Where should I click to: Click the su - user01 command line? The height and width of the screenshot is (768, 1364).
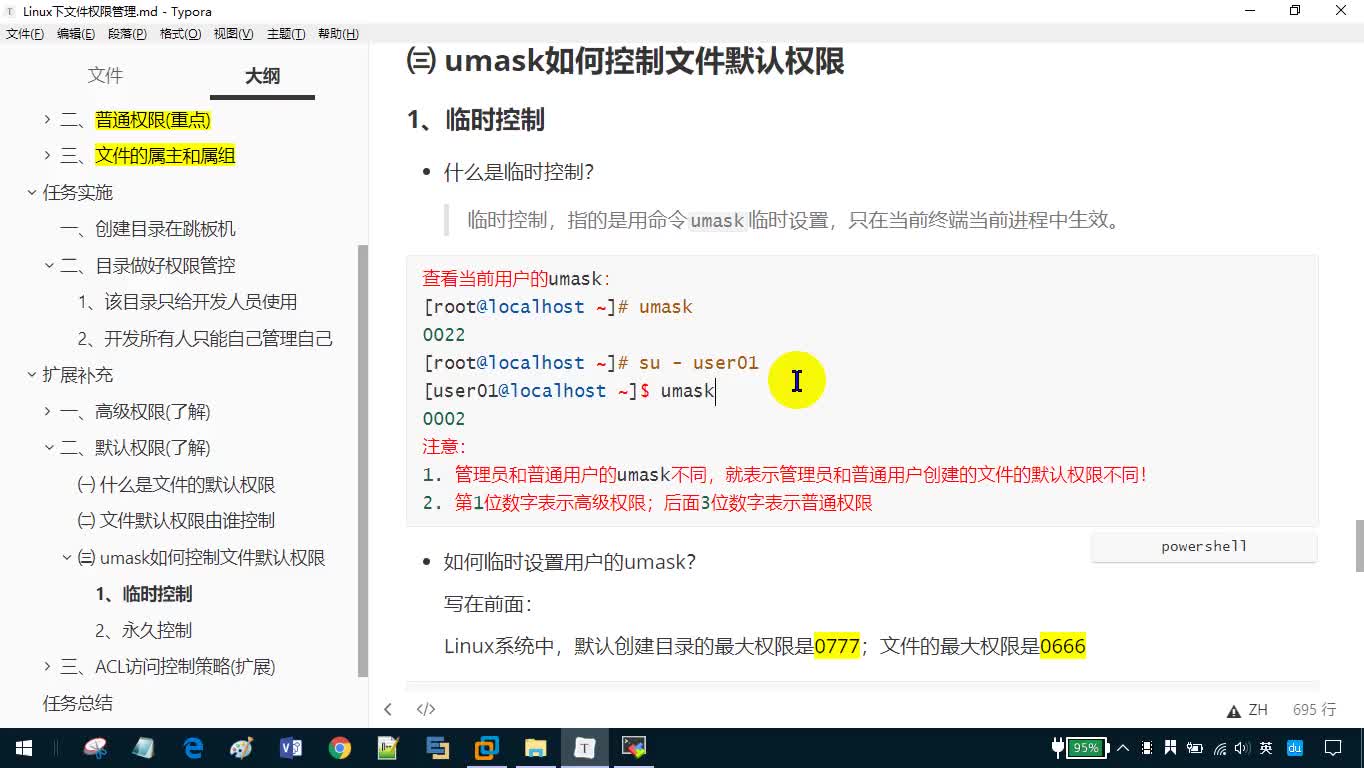pyautogui.click(x=591, y=363)
